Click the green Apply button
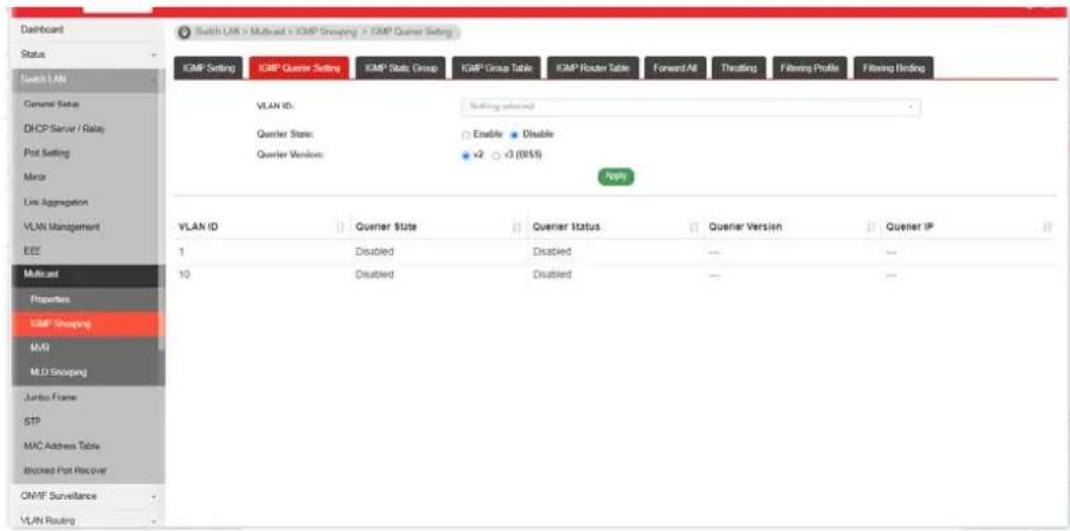 616,175
